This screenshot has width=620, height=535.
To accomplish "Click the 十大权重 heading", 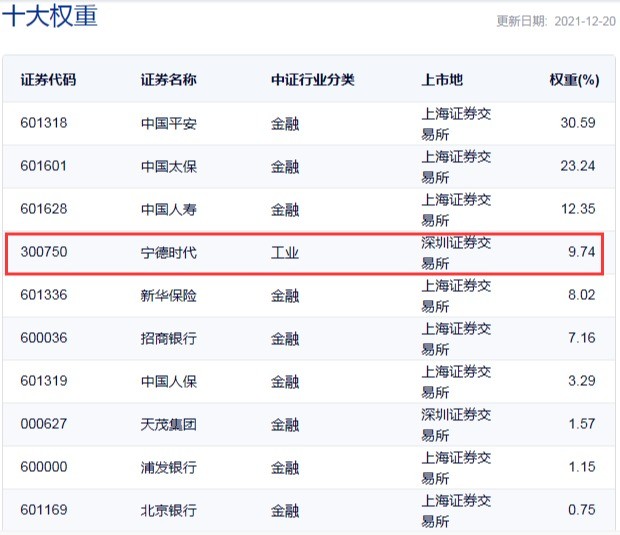I will pyautogui.click(x=50, y=16).
